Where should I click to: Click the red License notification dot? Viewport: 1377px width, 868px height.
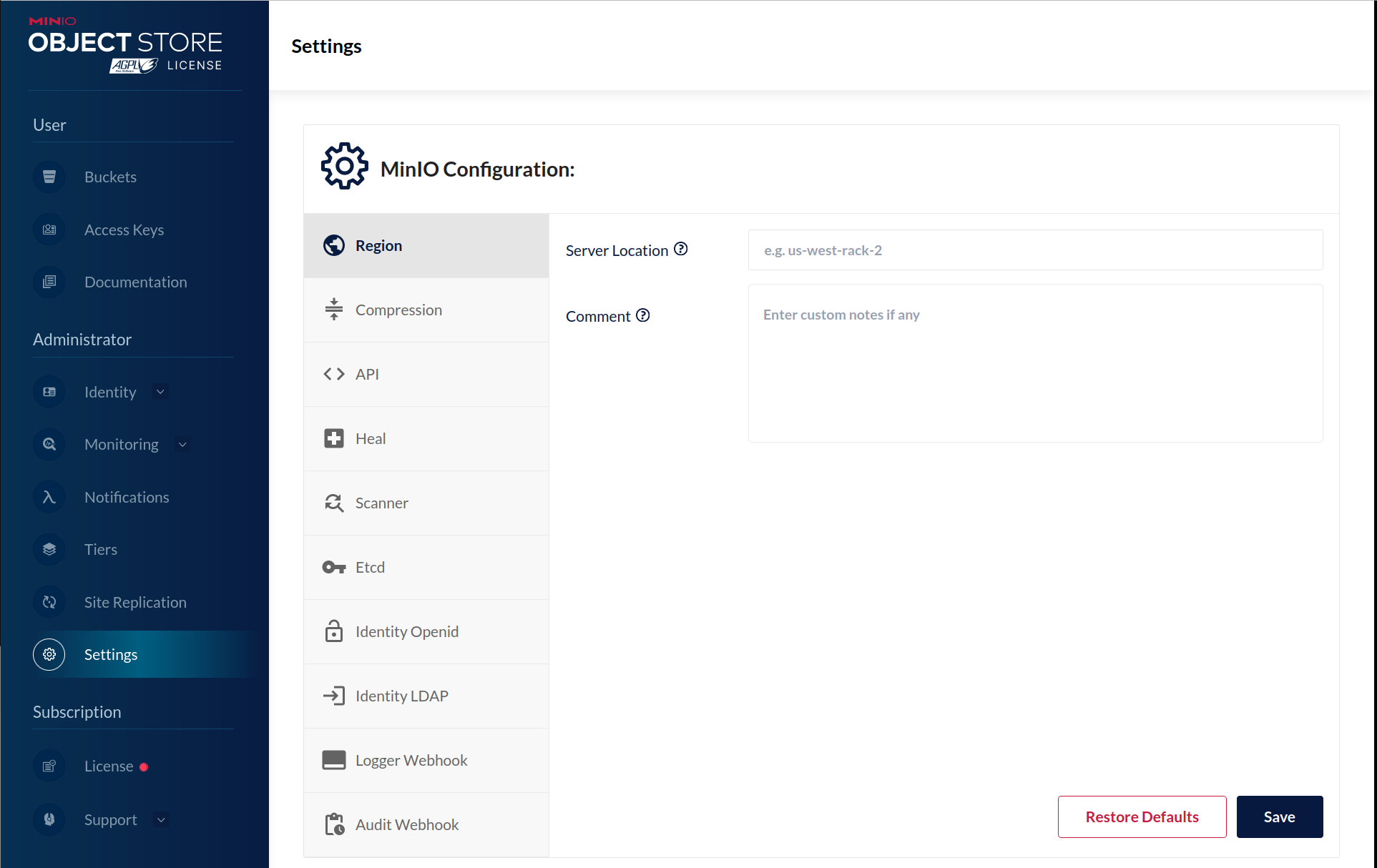coord(144,767)
